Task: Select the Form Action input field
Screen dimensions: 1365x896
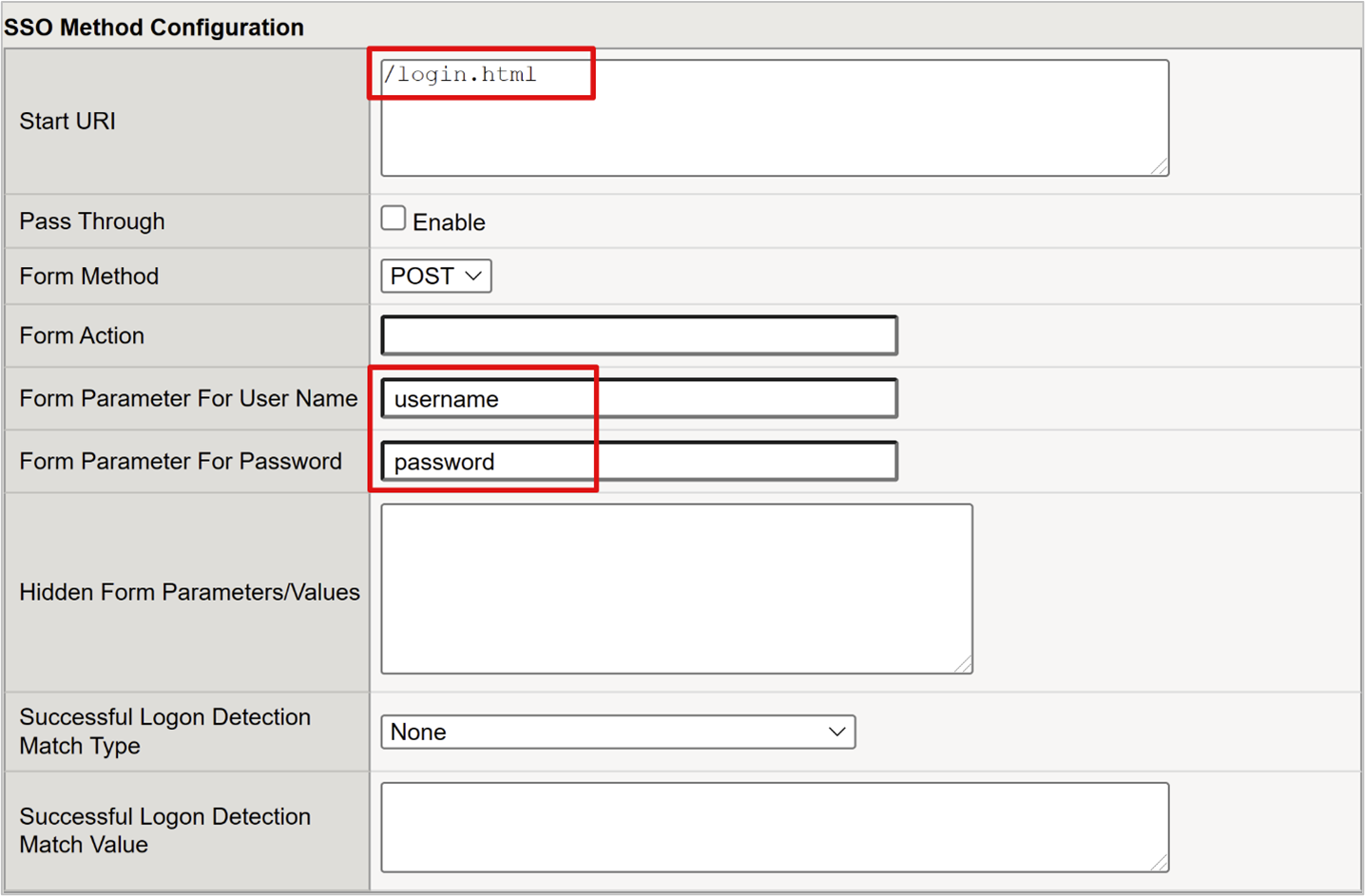Action: pos(638,334)
